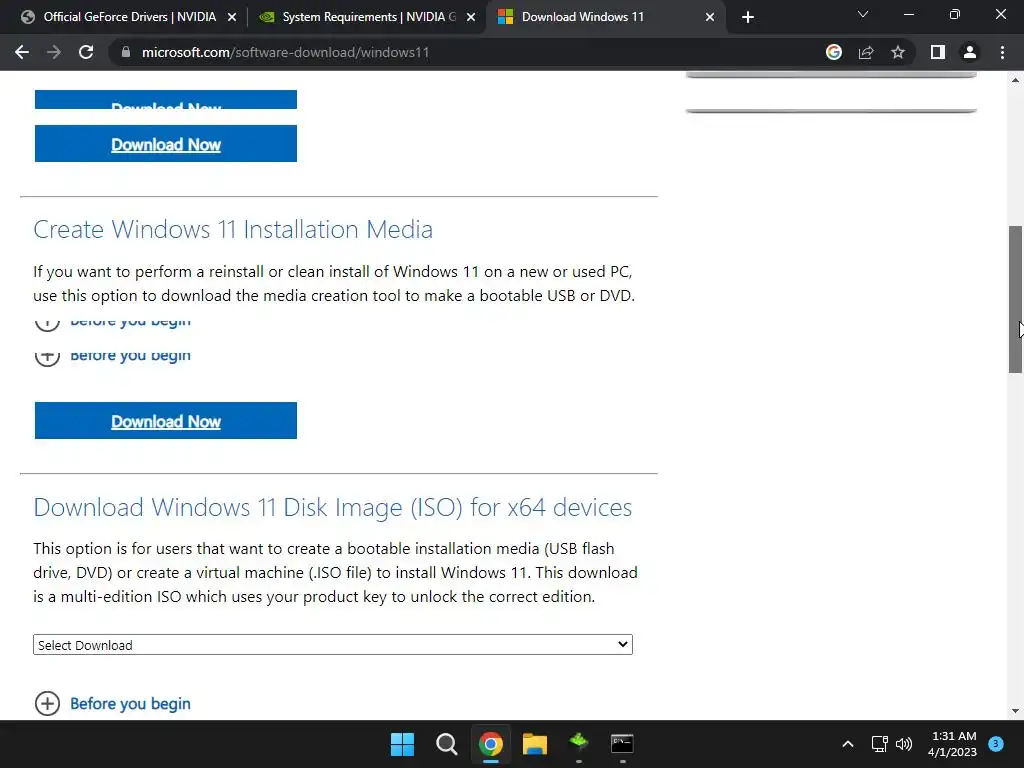Open taskbar Search
Viewport: 1024px width, 768px height.
(x=447, y=744)
